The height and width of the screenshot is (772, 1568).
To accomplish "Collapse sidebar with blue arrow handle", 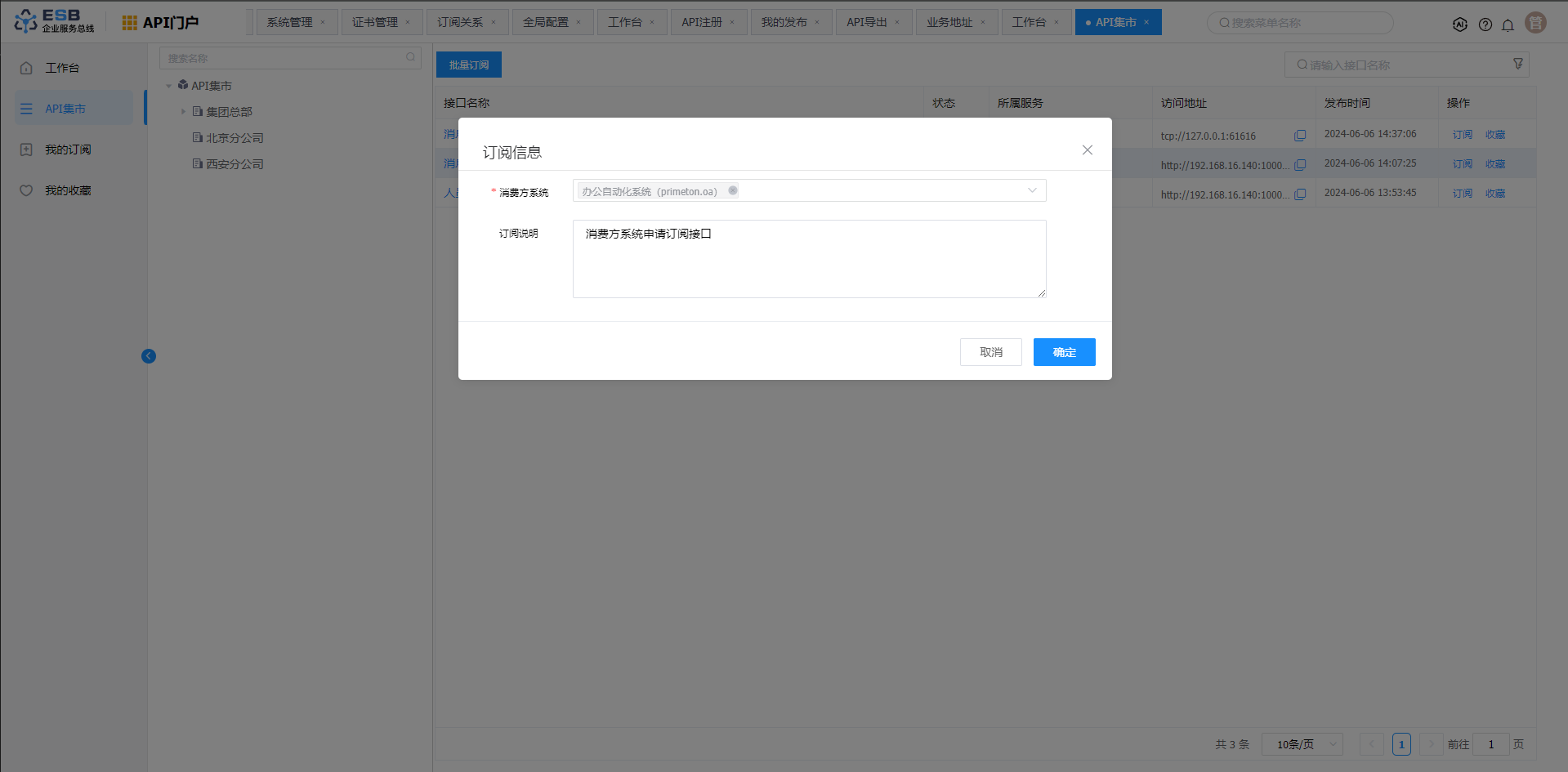I will 149,356.
